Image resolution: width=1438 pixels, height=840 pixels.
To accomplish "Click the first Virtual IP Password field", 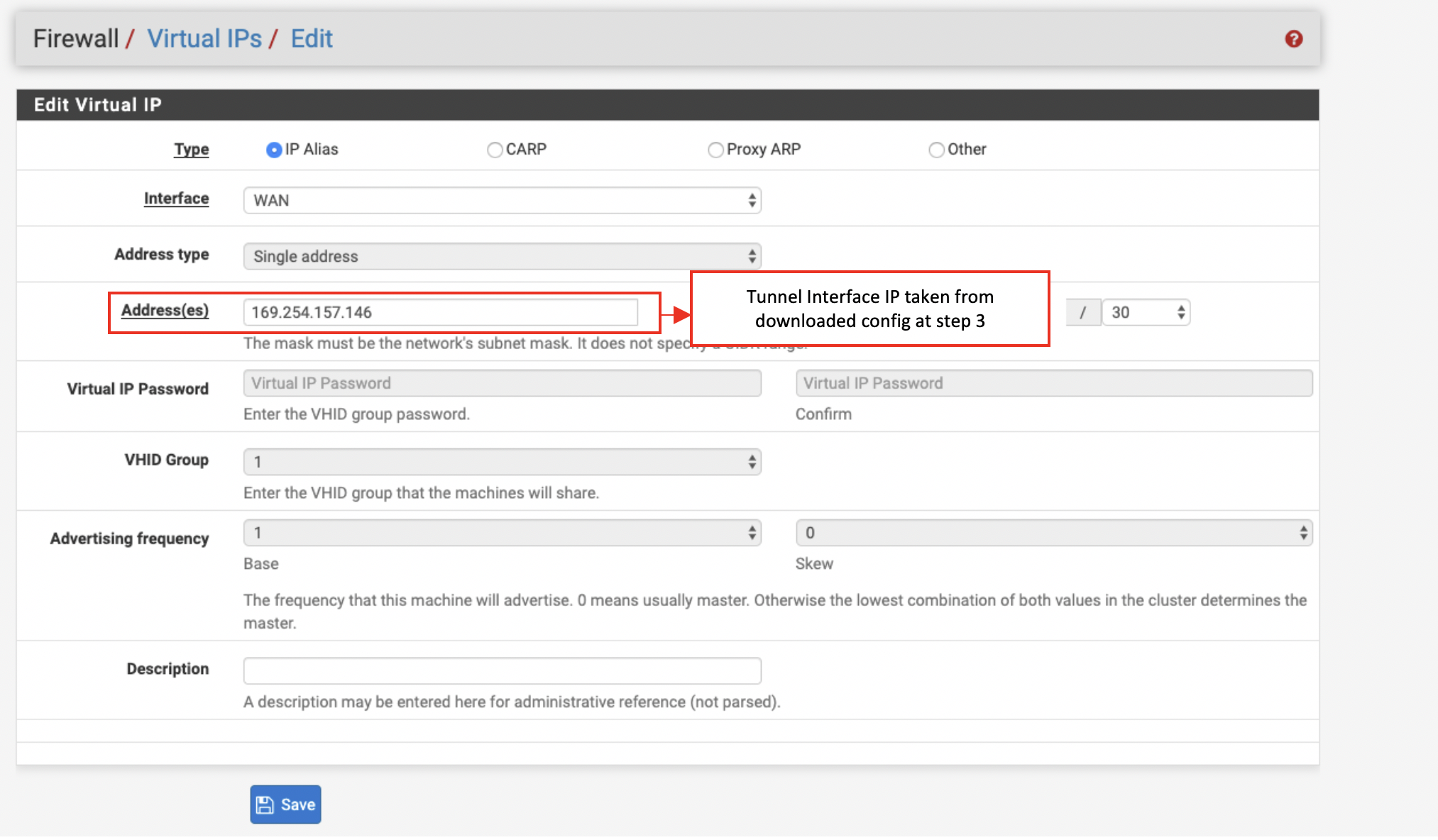I will [x=502, y=383].
